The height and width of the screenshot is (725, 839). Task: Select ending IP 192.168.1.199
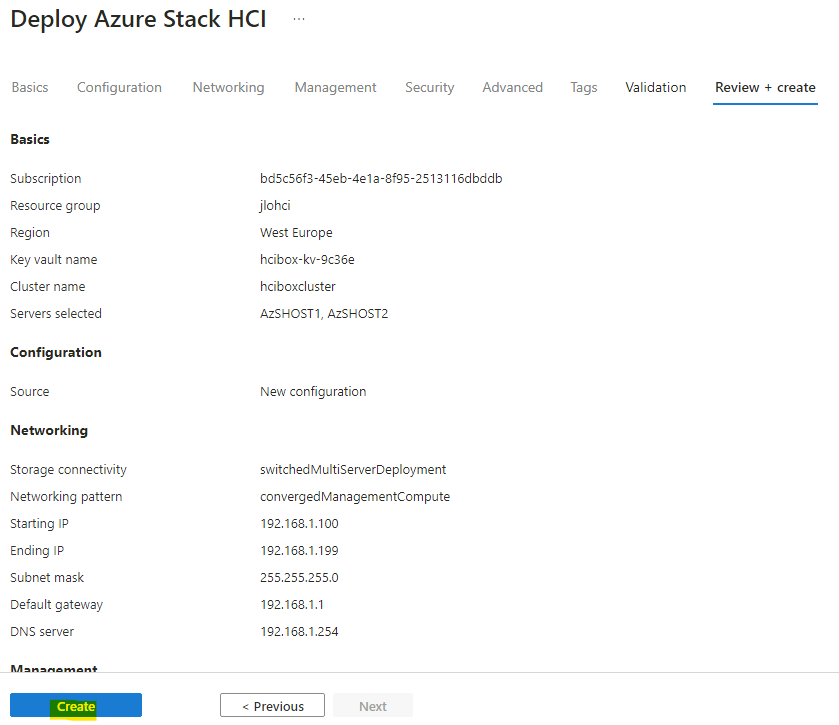click(x=299, y=551)
